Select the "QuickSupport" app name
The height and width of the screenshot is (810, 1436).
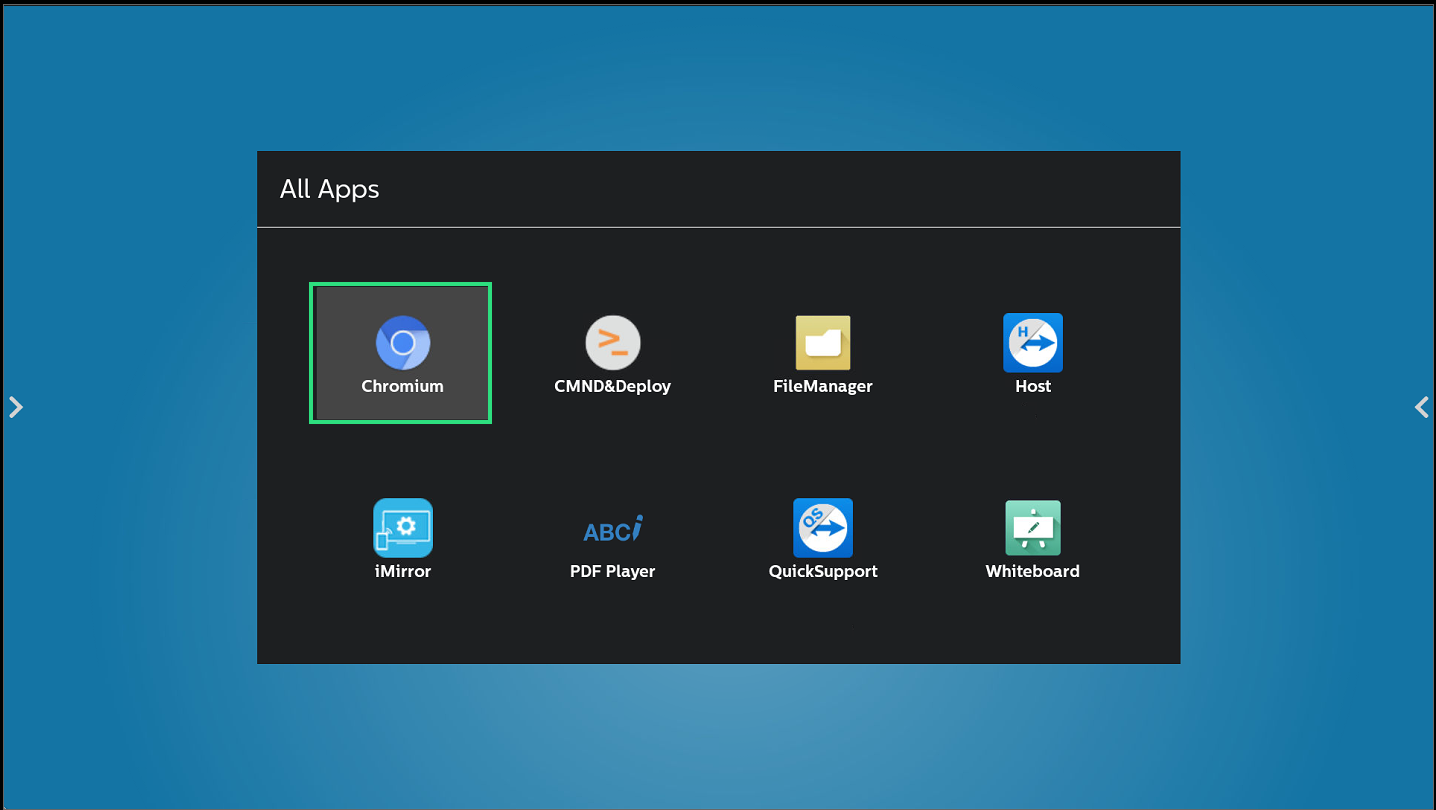pos(822,571)
